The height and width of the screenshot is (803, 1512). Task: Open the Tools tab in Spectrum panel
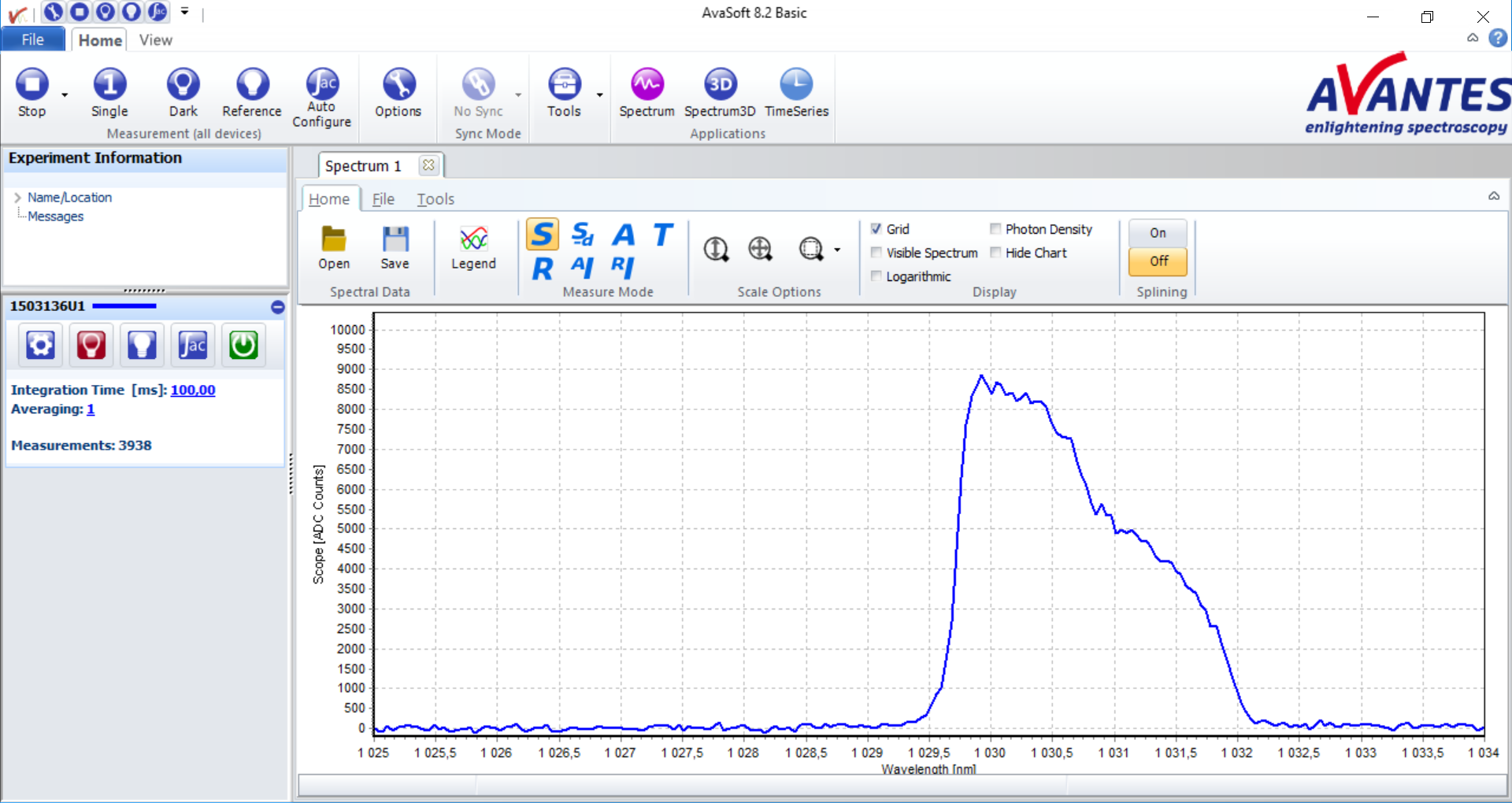[x=435, y=199]
